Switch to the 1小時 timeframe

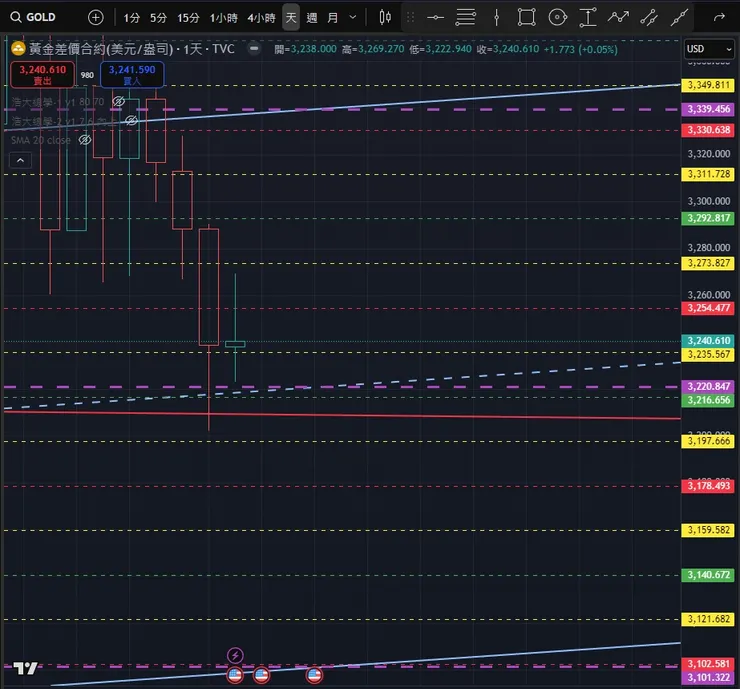(x=224, y=18)
